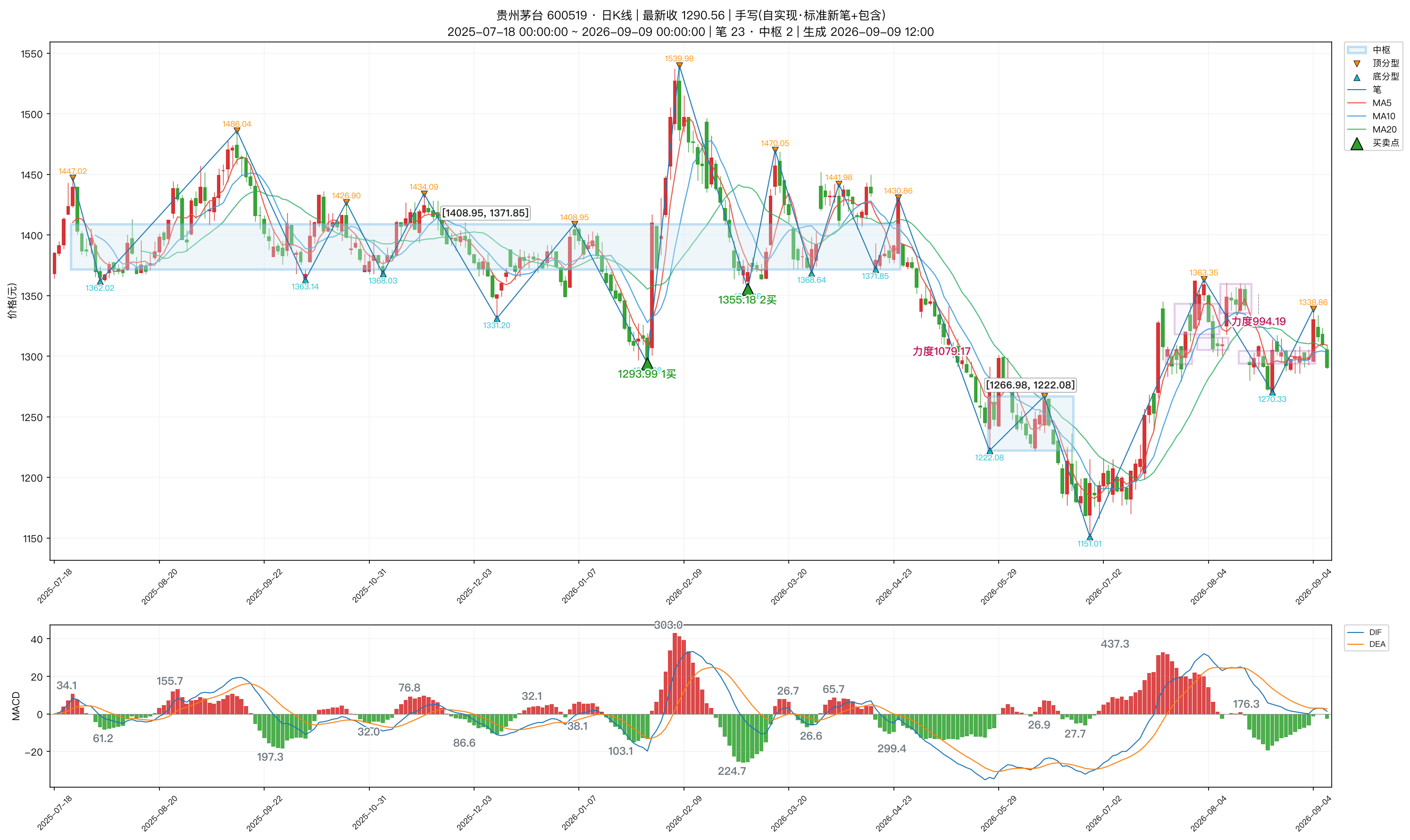Click the 笔 line legend entry
Viewport: 1410px width, 840px height.
point(1365,90)
